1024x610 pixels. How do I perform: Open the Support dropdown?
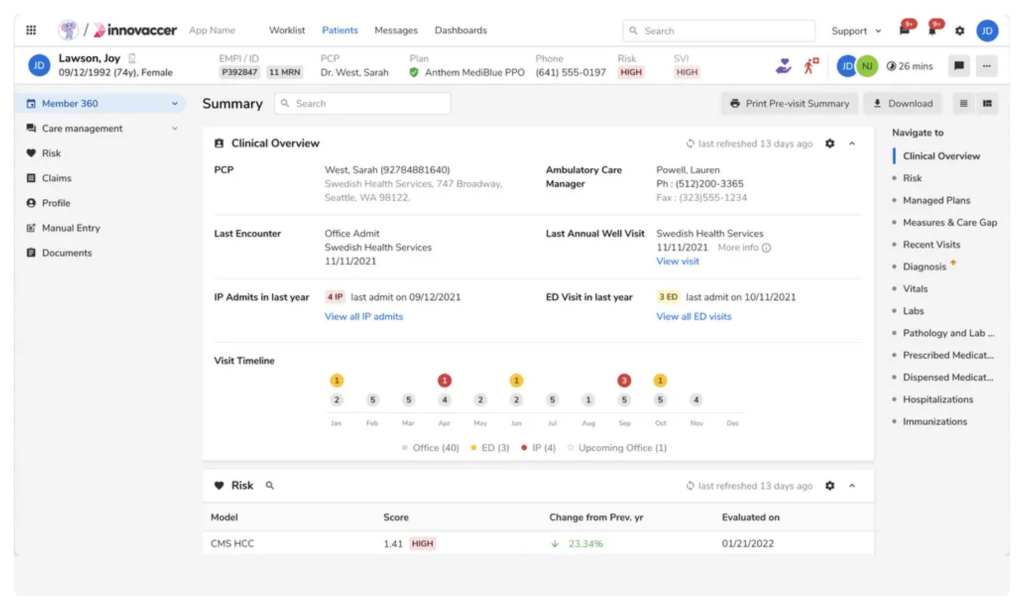849,31
